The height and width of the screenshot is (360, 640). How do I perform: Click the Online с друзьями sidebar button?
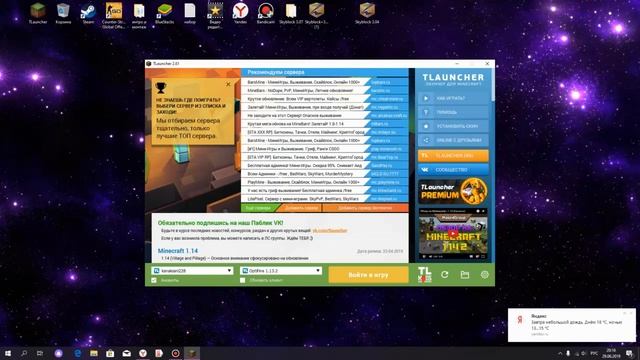[453, 140]
